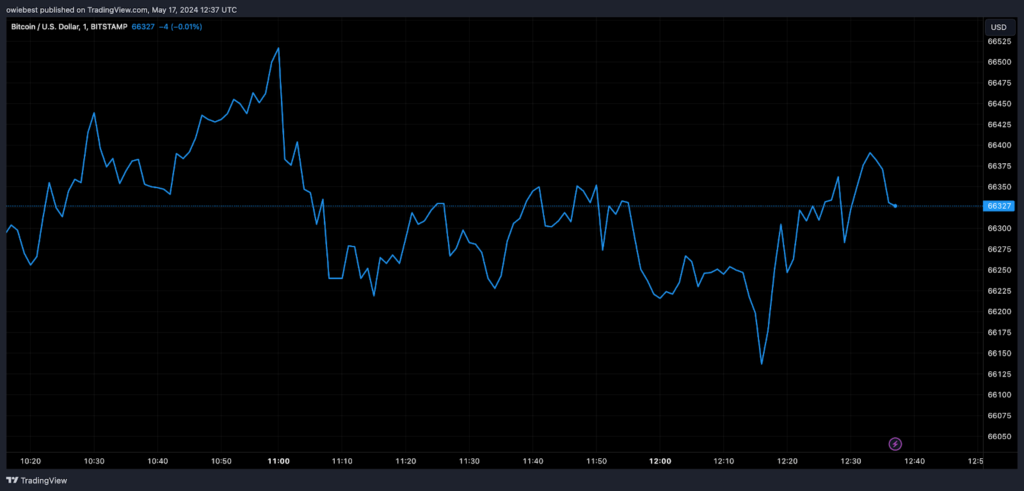Click the blue 66327 price next to BITSTAMP
The image size is (1024, 491).
[x=145, y=27]
